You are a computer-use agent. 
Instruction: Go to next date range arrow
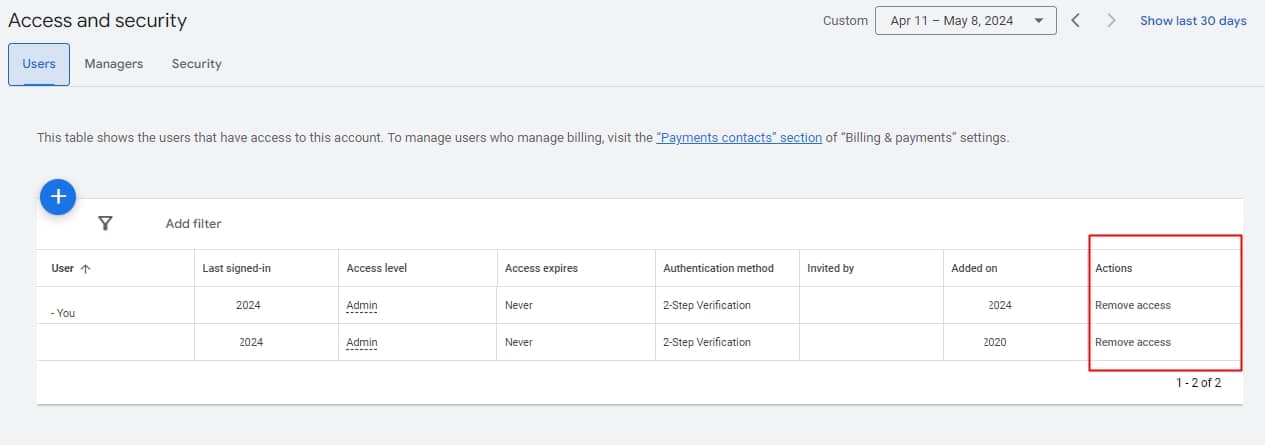pos(1111,21)
